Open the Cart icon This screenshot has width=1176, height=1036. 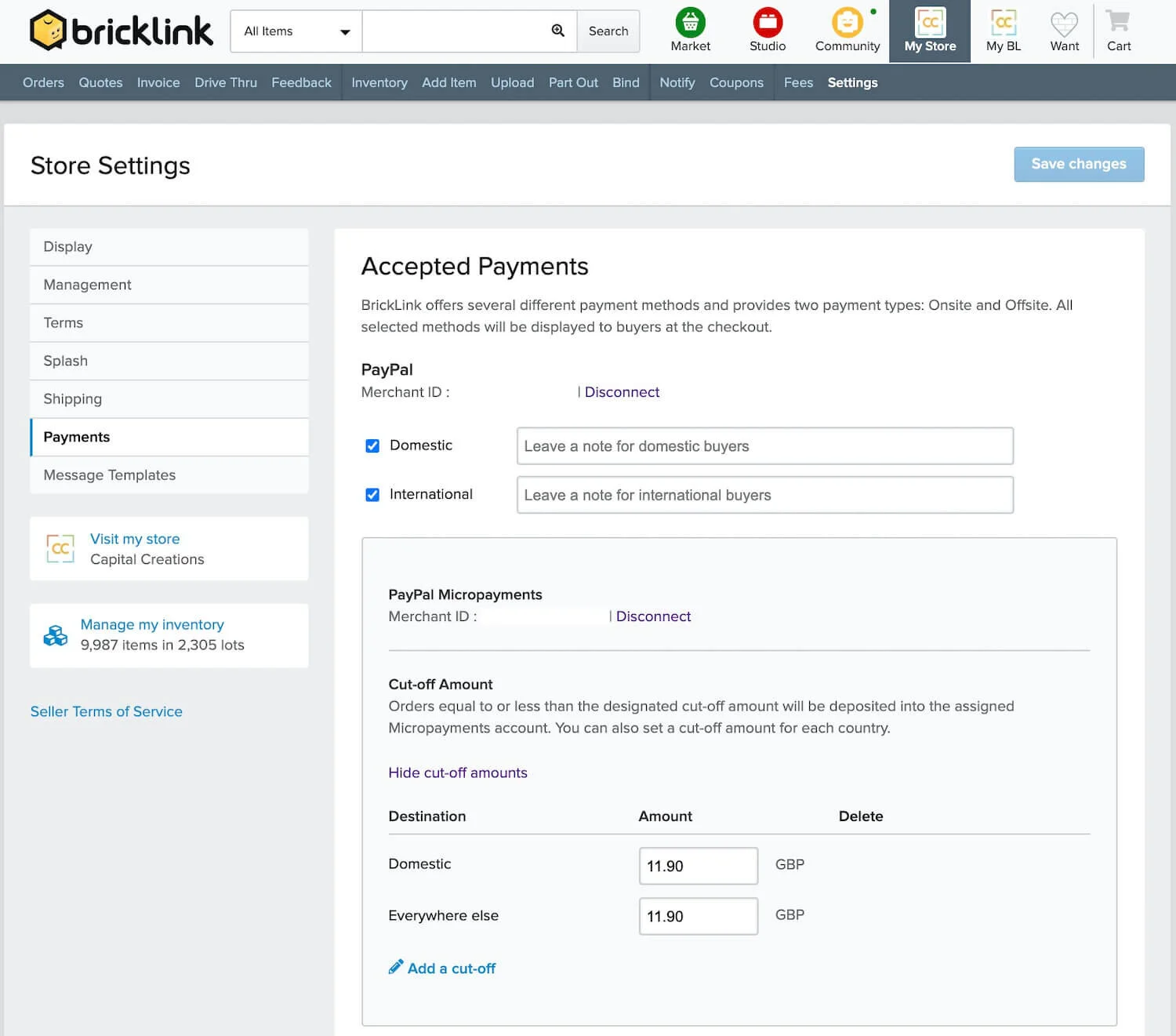[1119, 31]
